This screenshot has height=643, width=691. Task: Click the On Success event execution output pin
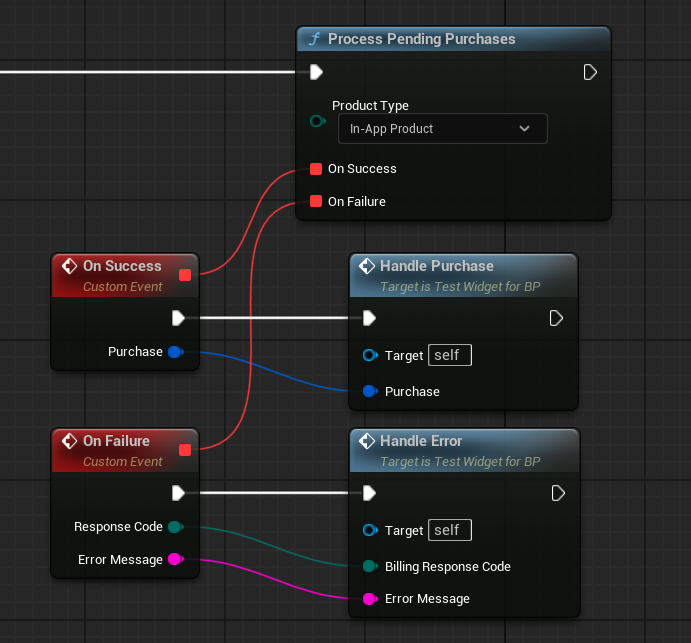[x=178, y=318]
